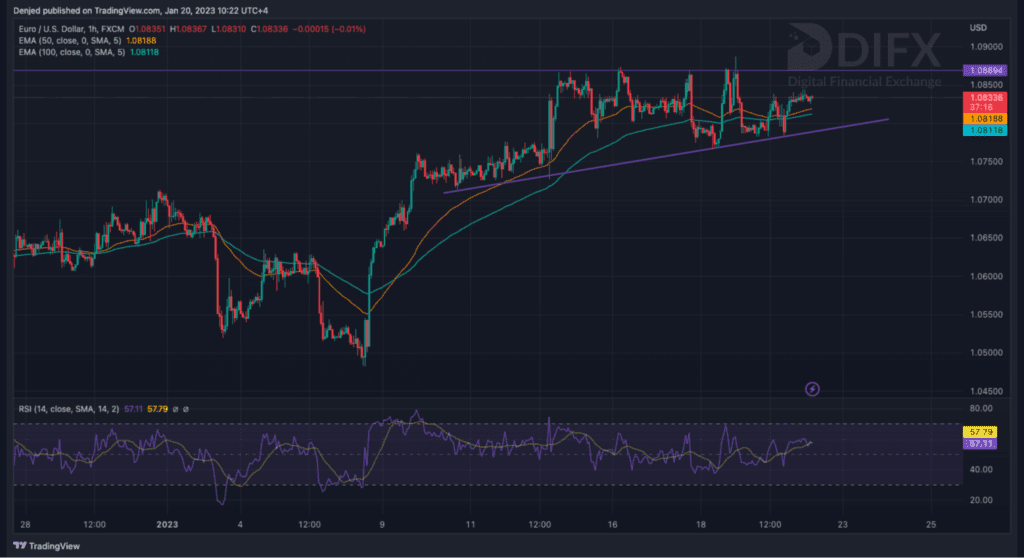Click the purple lightning bolt icon

(812, 388)
